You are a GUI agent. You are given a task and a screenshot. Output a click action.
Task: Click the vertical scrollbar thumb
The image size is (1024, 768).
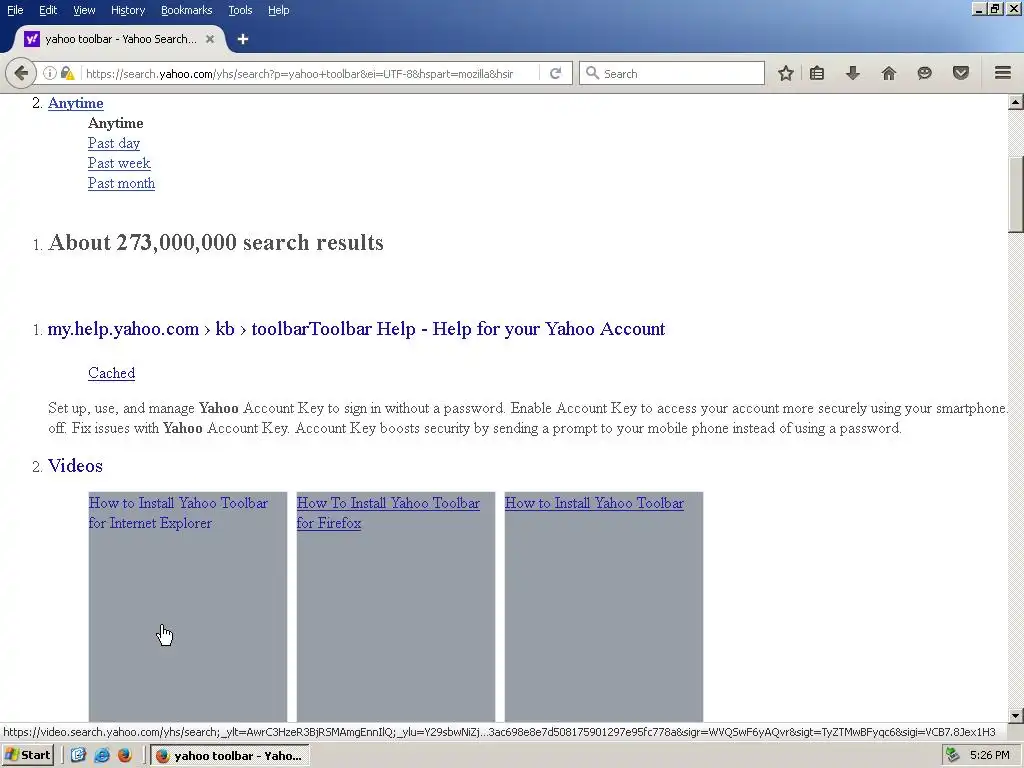(x=1016, y=194)
